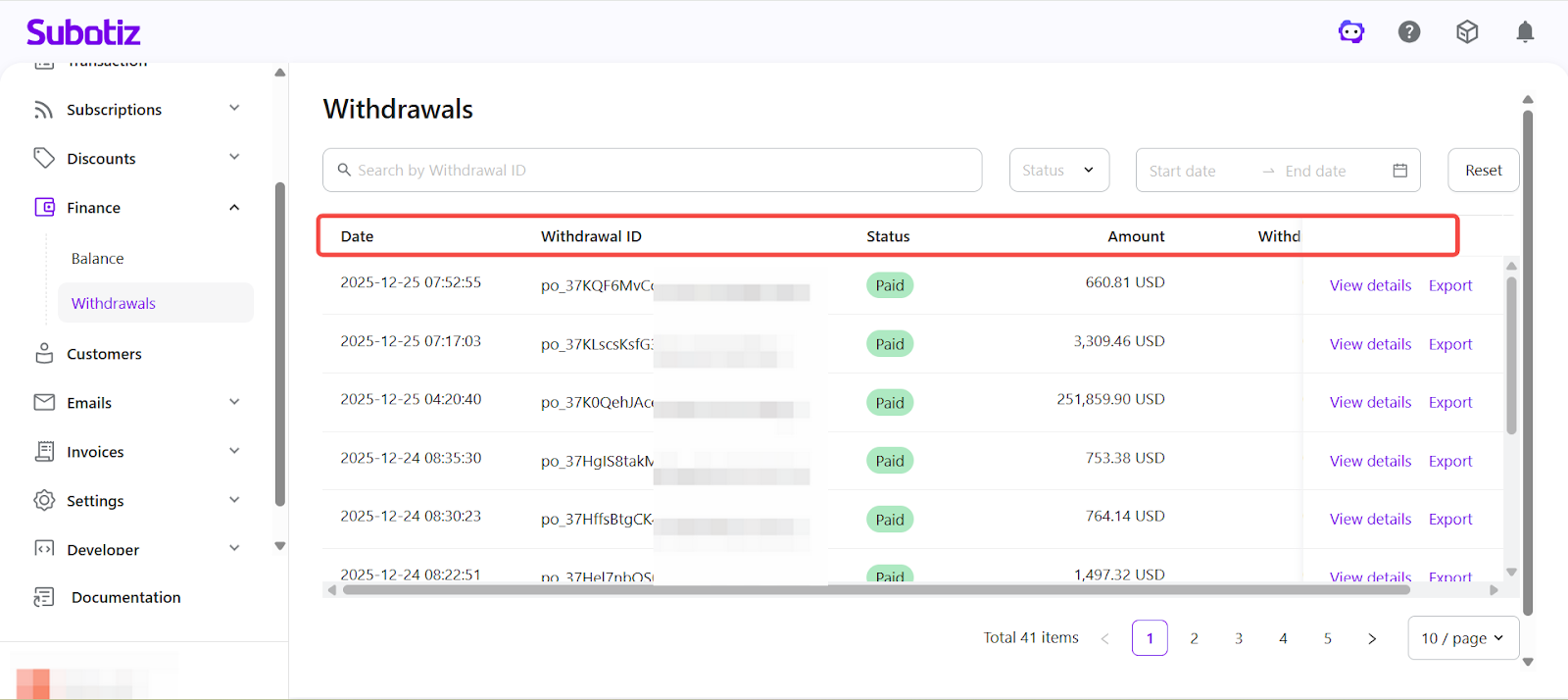Screen dimensions: 1568x700
Task: Open the 10 / page size dropdown
Action: (x=1462, y=638)
